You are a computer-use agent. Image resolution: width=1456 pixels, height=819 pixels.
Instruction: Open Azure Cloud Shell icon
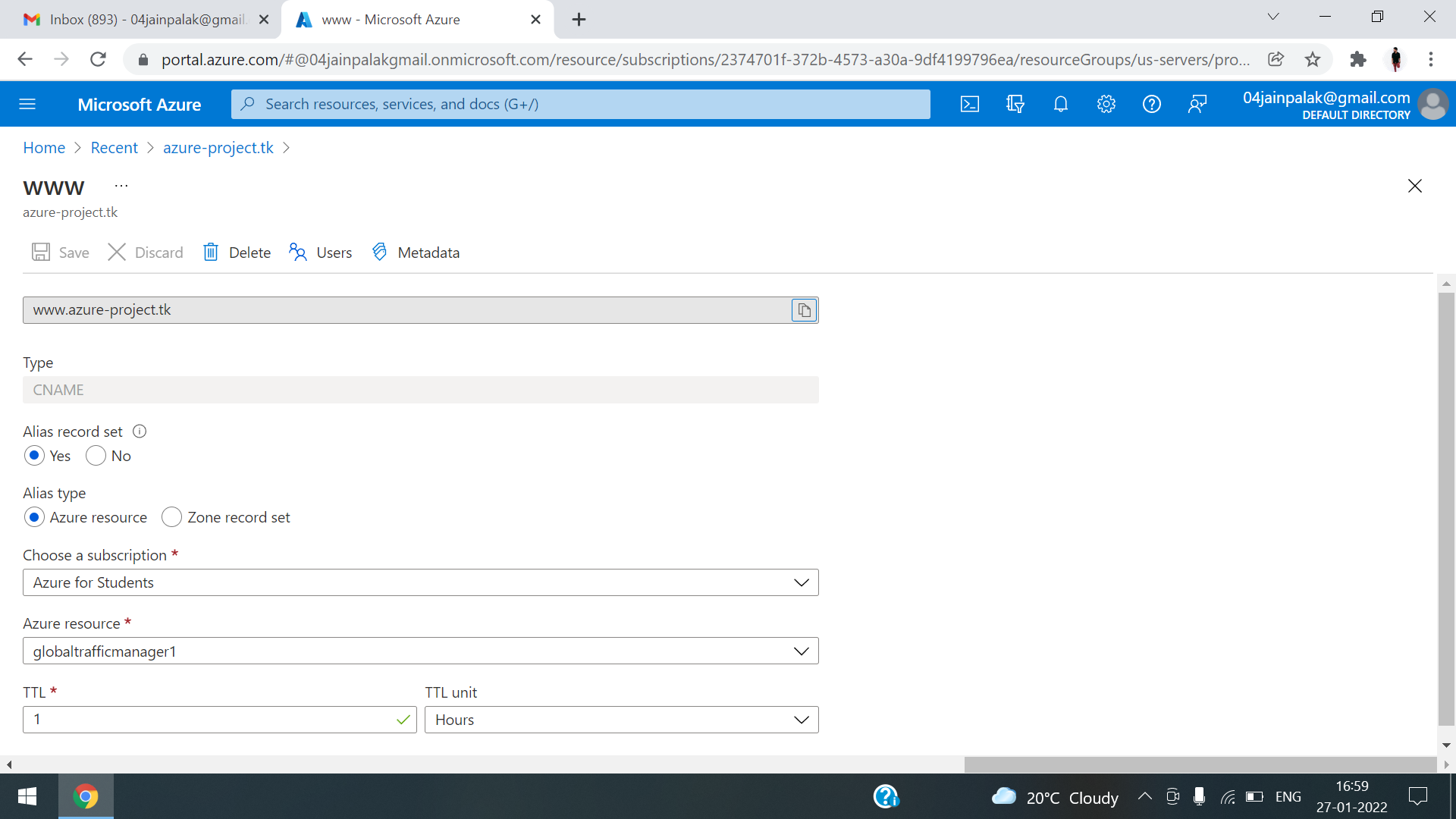click(x=970, y=104)
